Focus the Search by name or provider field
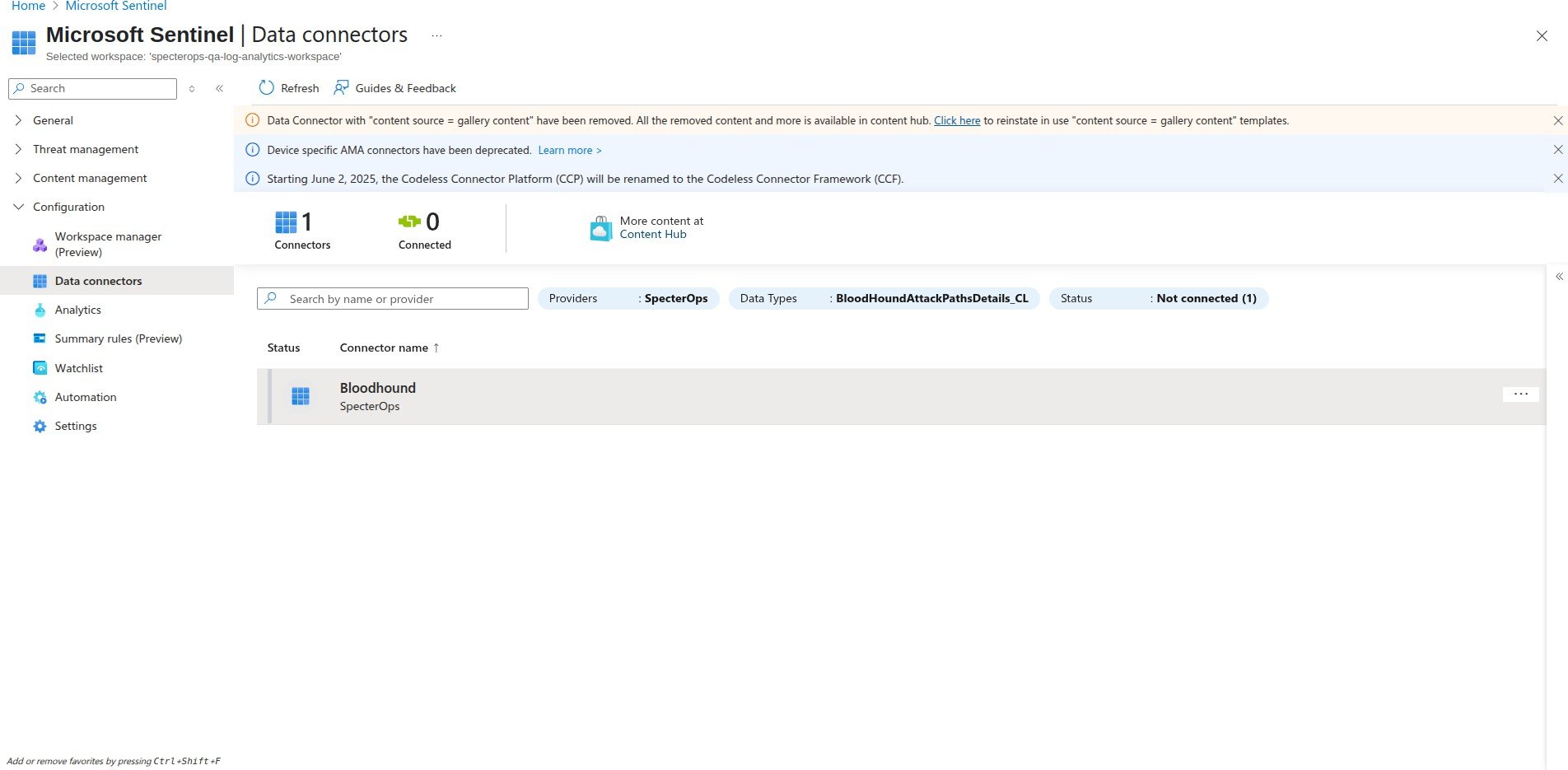The height and width of the screenshot is (770, 1568). (x=393, y=298)
